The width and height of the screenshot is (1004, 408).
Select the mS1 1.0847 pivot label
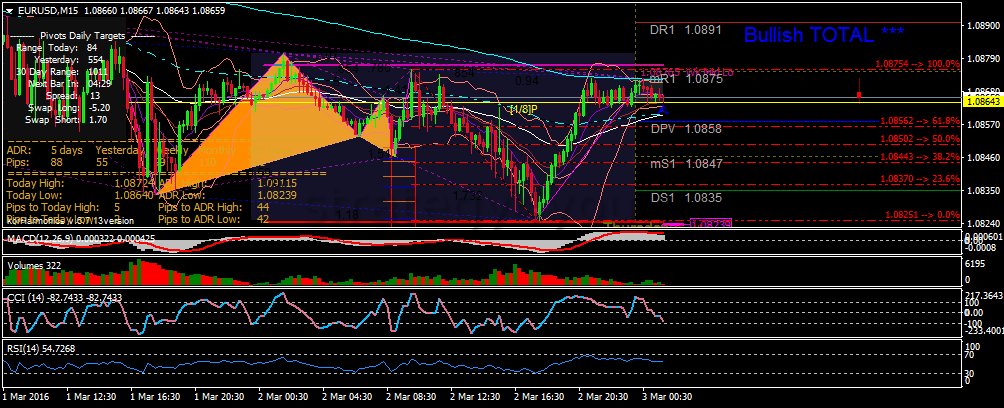pos(686,162)
